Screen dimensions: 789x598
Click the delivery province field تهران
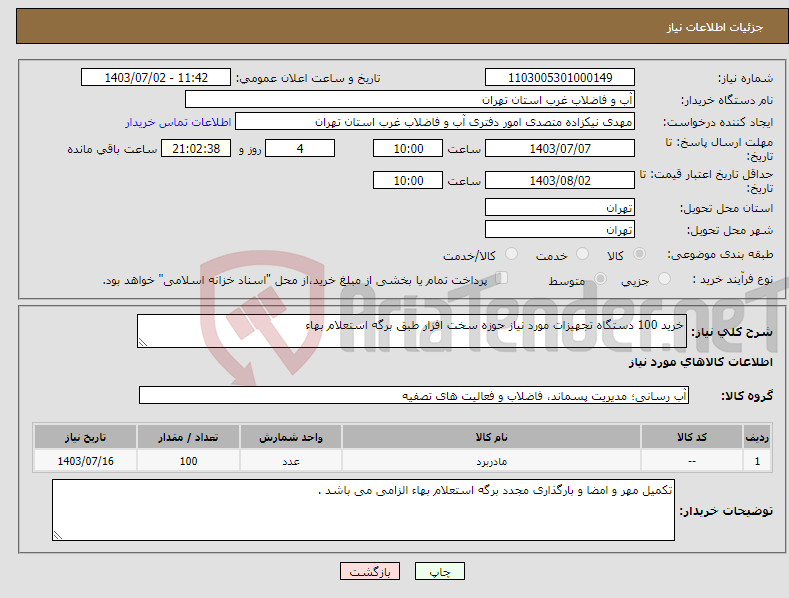pos(560,207)
